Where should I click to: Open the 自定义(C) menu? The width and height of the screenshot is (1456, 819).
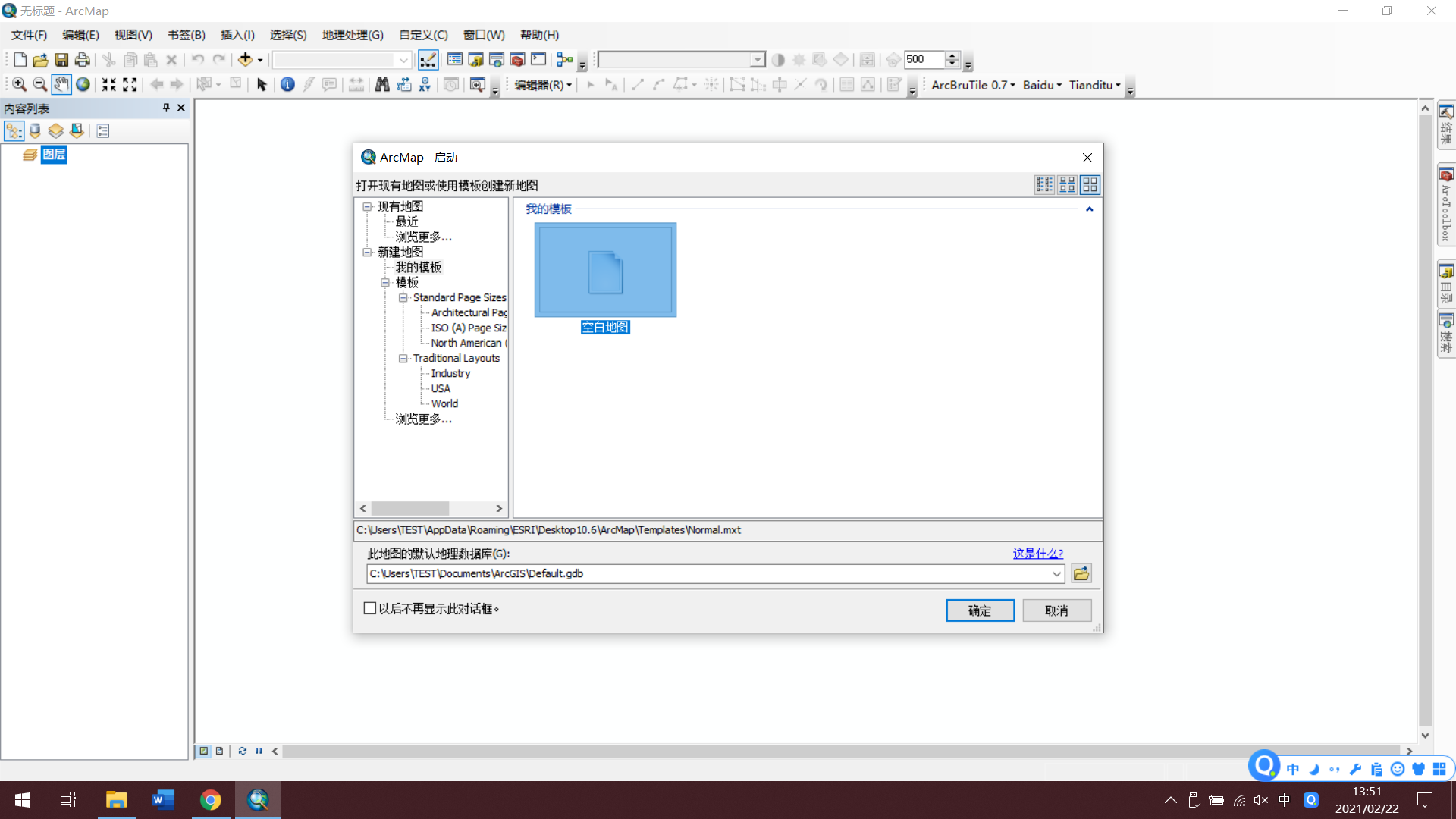[423, 35]
